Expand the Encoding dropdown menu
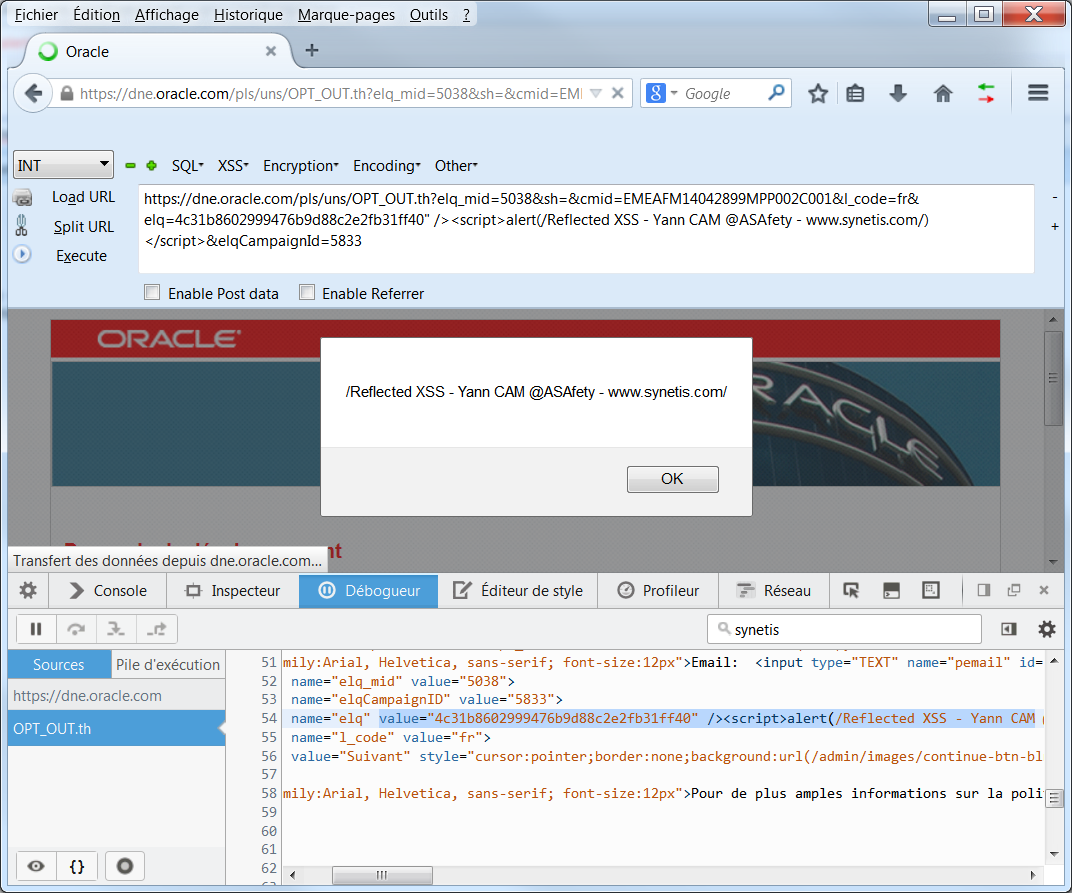 coord(387,165)
